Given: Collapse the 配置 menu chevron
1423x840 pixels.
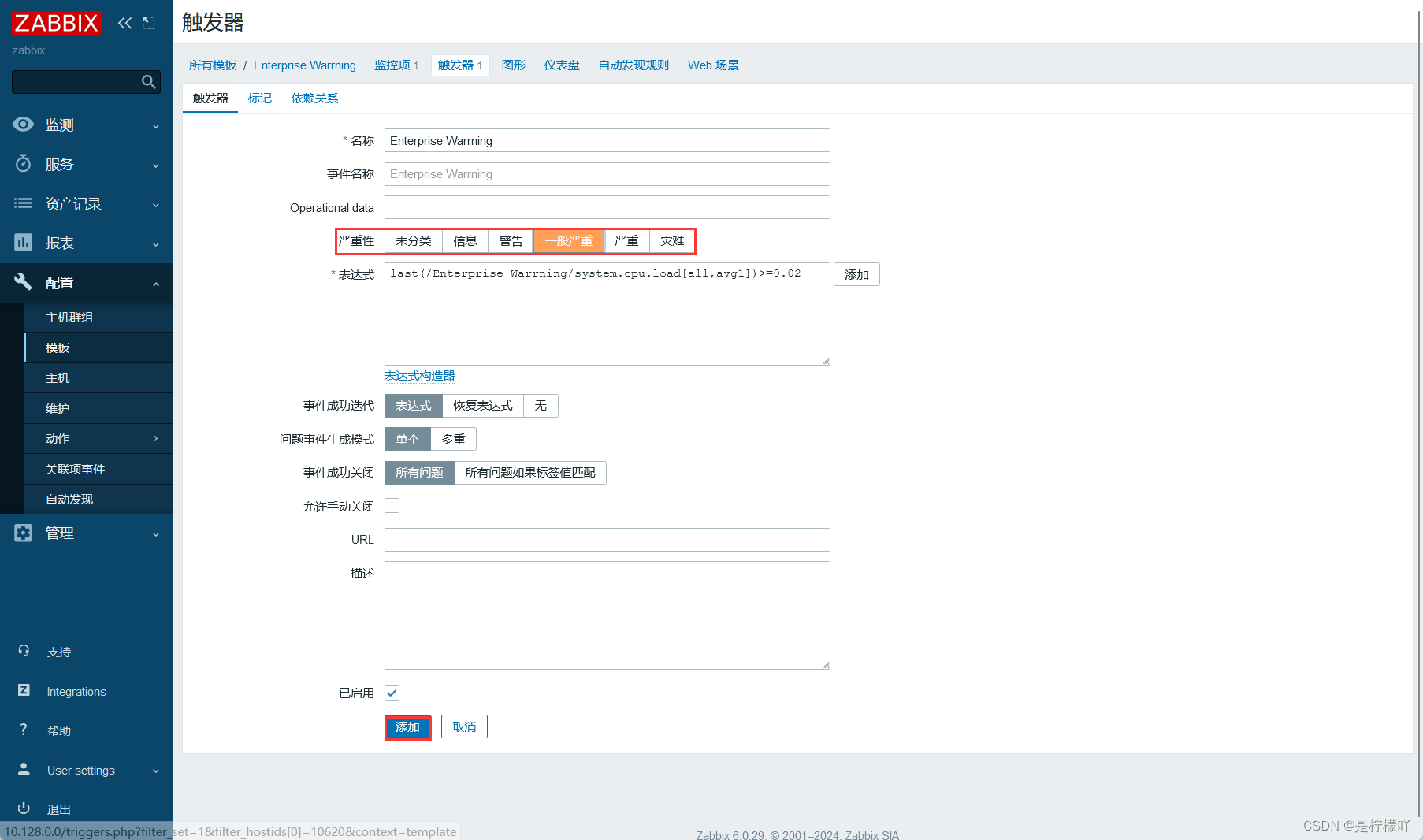Looking at the screenshot, I should [x=156, y=284].
